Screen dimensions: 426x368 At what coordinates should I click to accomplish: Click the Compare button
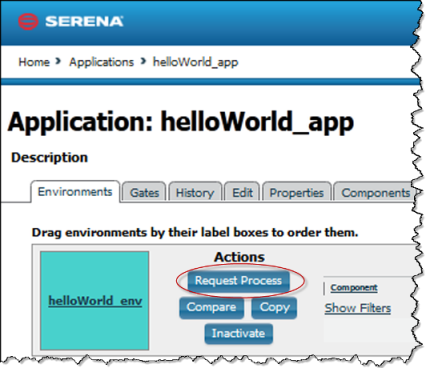click(211, 307)
